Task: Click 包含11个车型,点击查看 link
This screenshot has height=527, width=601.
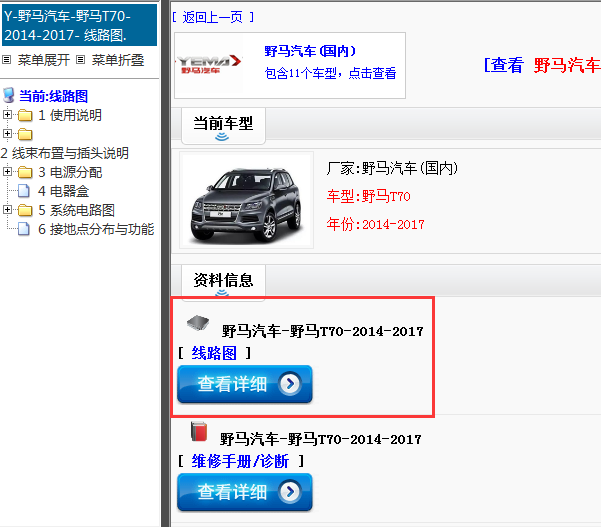Action: point(330,73)
